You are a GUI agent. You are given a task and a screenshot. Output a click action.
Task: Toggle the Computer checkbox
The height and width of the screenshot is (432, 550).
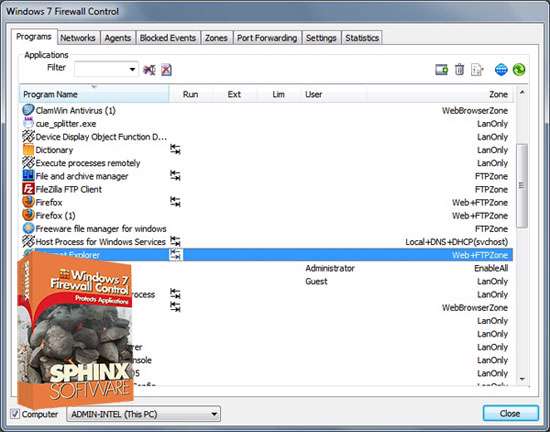(15, 414)
